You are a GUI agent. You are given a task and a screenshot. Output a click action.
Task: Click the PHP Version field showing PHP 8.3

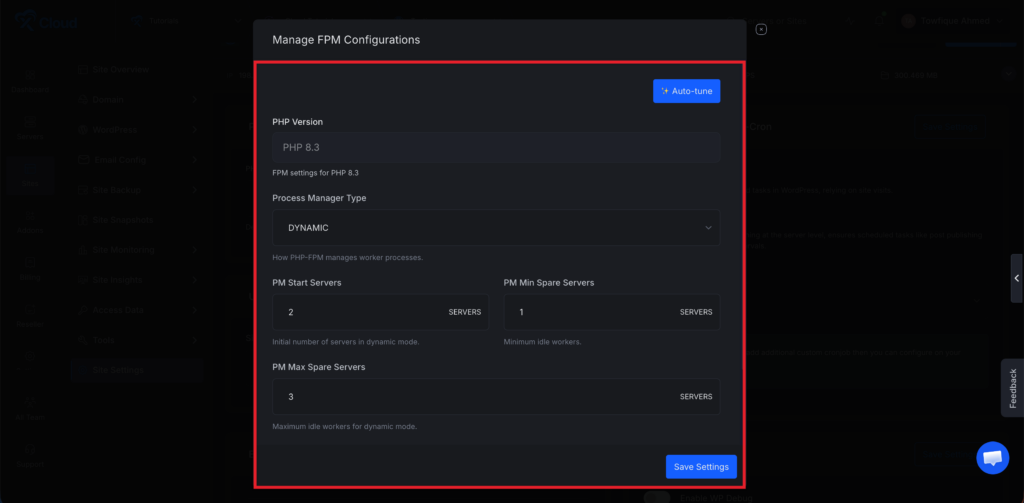click(x=495, y=147)
